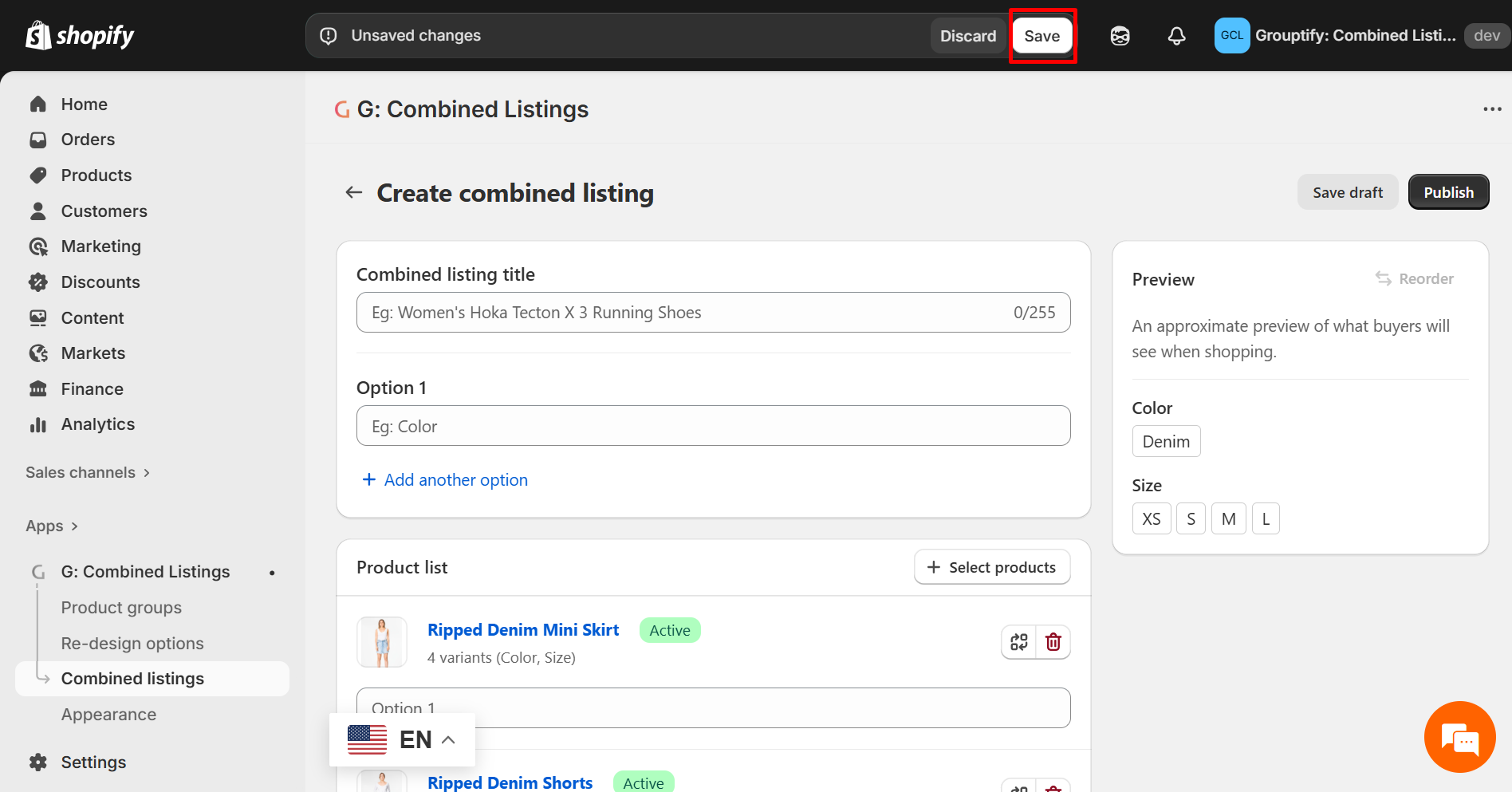Focus the Mini Skirt Option 1 value field

pyautogui.click(x=713, y=708)
